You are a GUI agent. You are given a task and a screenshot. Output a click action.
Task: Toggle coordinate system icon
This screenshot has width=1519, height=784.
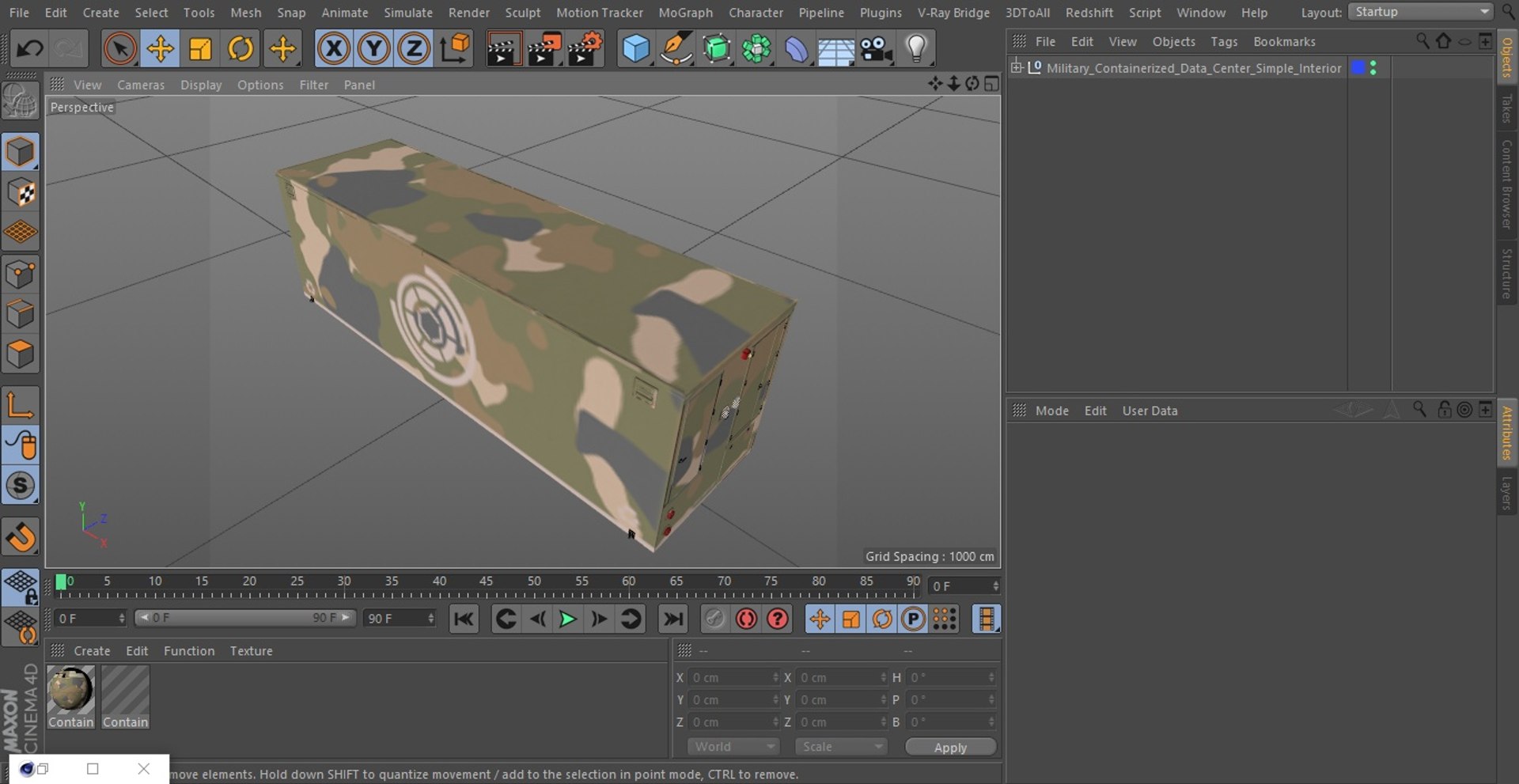click(455, 49)
